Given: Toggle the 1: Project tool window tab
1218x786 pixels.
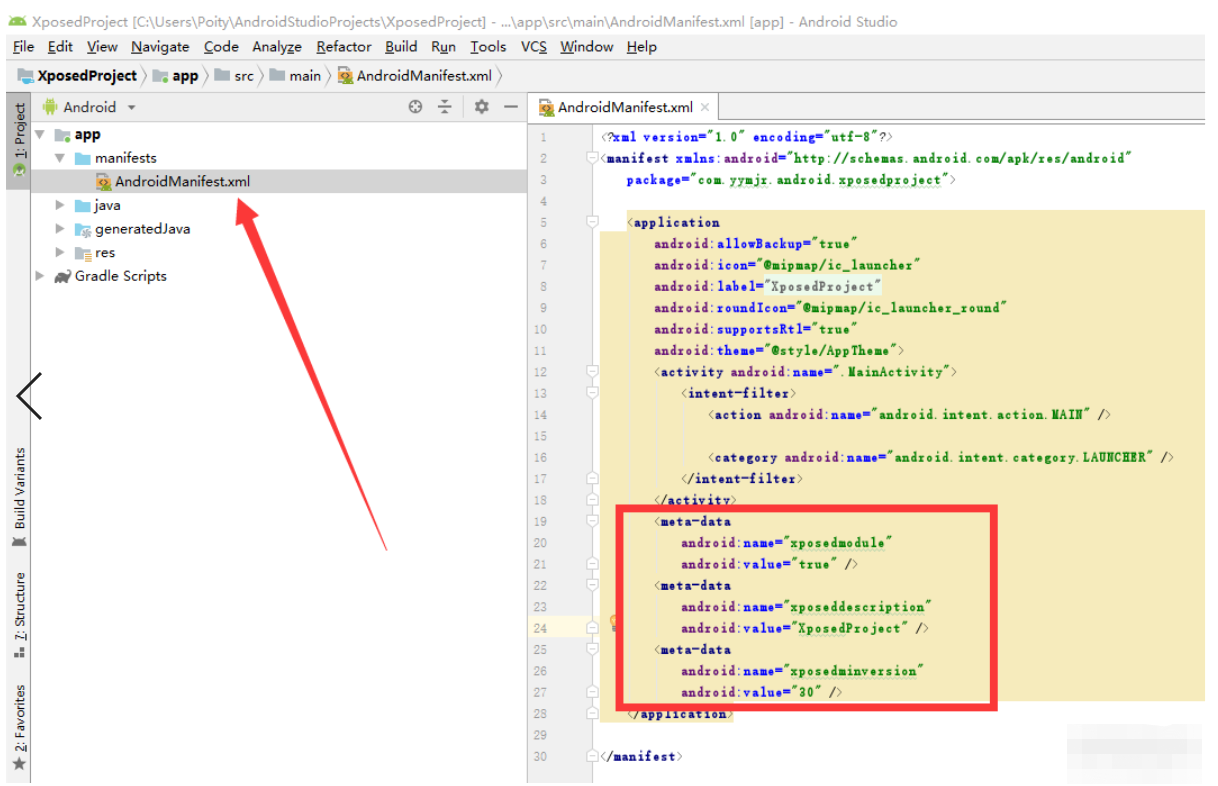Looking at the screenshot, I should [x=19, y=141].
